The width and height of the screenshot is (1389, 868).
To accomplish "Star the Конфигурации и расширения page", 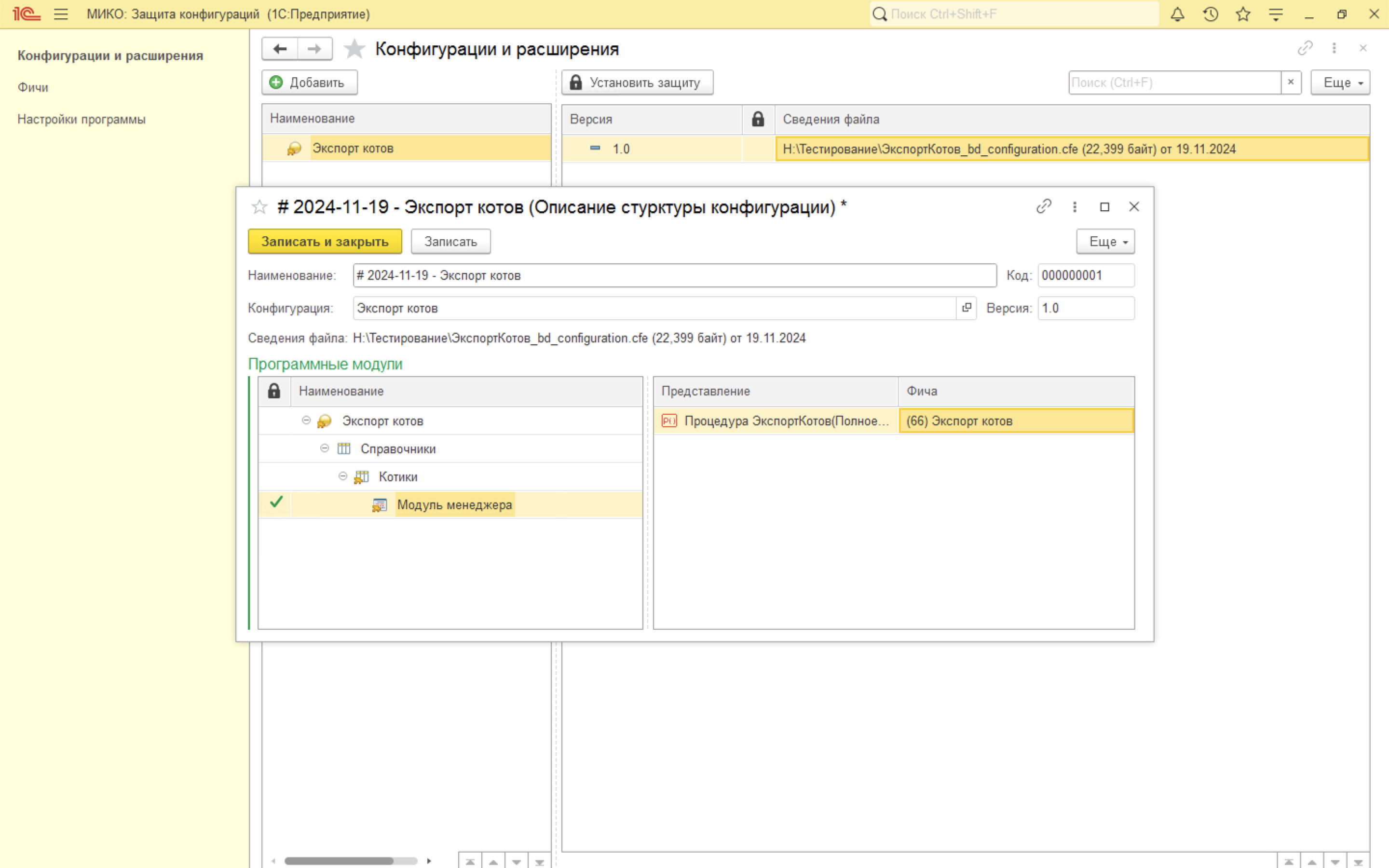I will tap(354, 49).
